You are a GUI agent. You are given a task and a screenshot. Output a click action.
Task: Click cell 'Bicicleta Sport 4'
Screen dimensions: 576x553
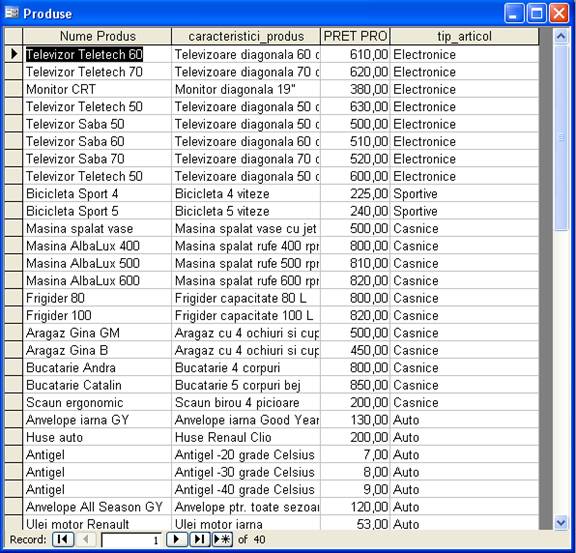tap(97, 193)
